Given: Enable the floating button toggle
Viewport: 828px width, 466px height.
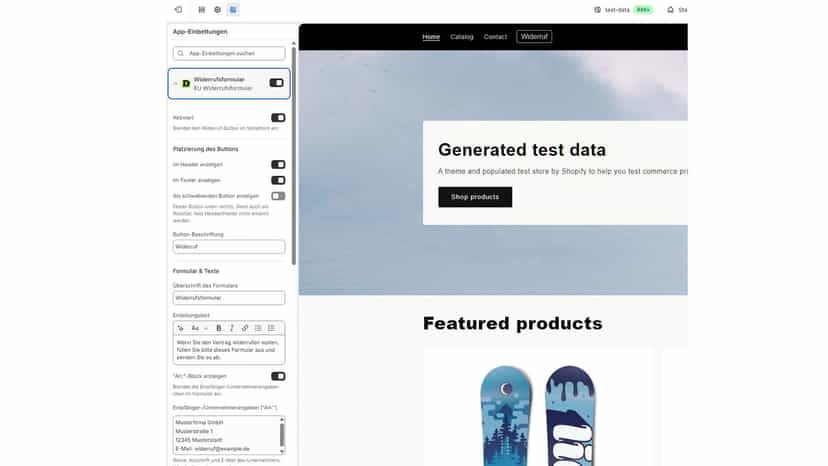Looking at the screenshot, I should 278,196.
